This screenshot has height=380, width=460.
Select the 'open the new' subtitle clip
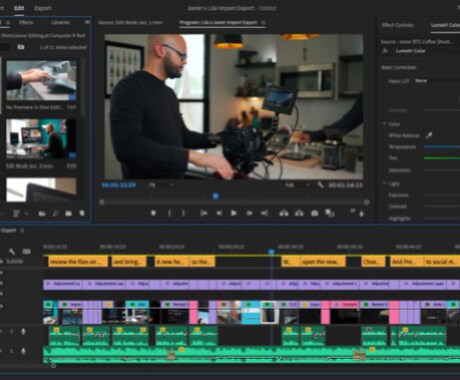coord(323,262)
